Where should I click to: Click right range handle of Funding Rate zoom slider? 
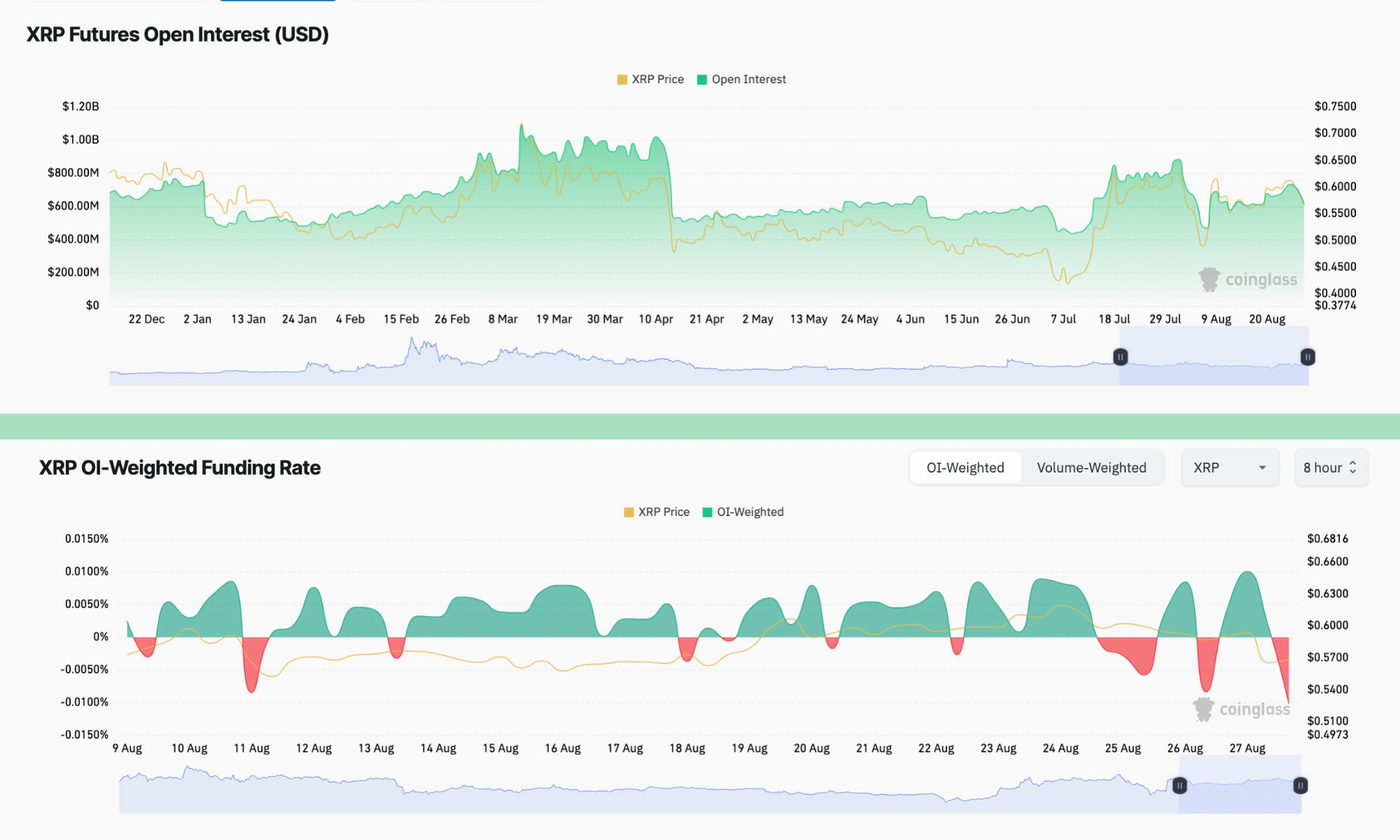click(1300, 785)
